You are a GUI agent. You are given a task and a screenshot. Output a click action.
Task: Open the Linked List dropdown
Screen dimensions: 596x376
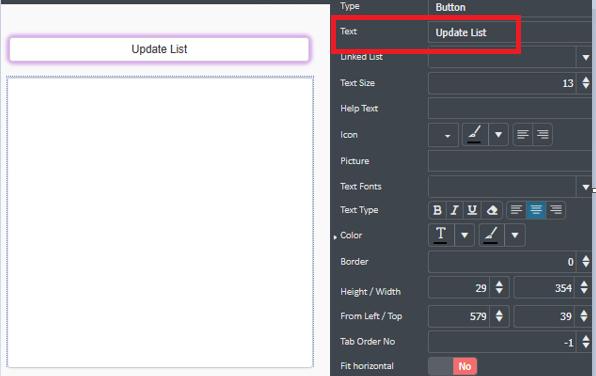[585, 58]
